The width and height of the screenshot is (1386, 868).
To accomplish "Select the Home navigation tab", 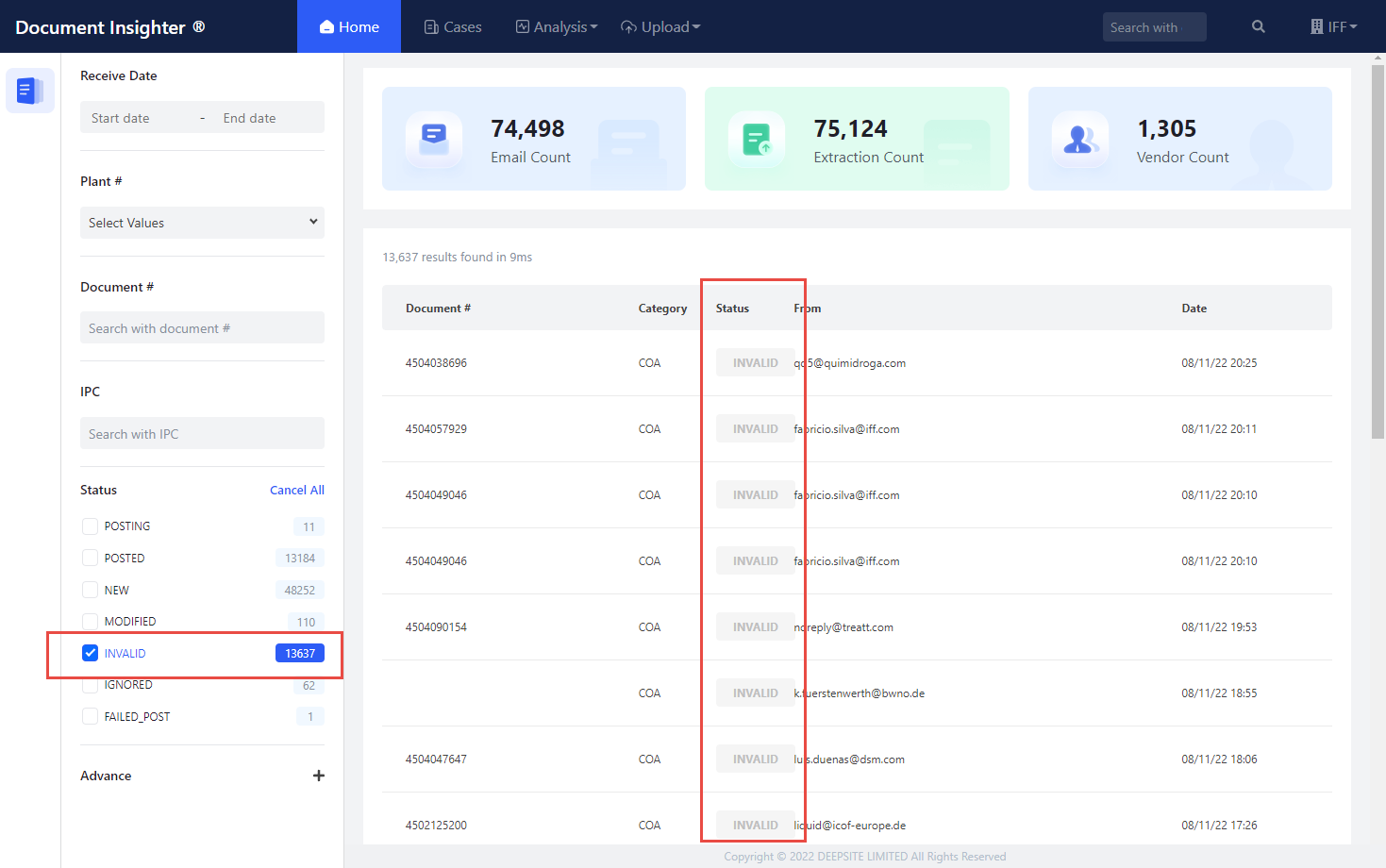I will click(x=349, y=26).
